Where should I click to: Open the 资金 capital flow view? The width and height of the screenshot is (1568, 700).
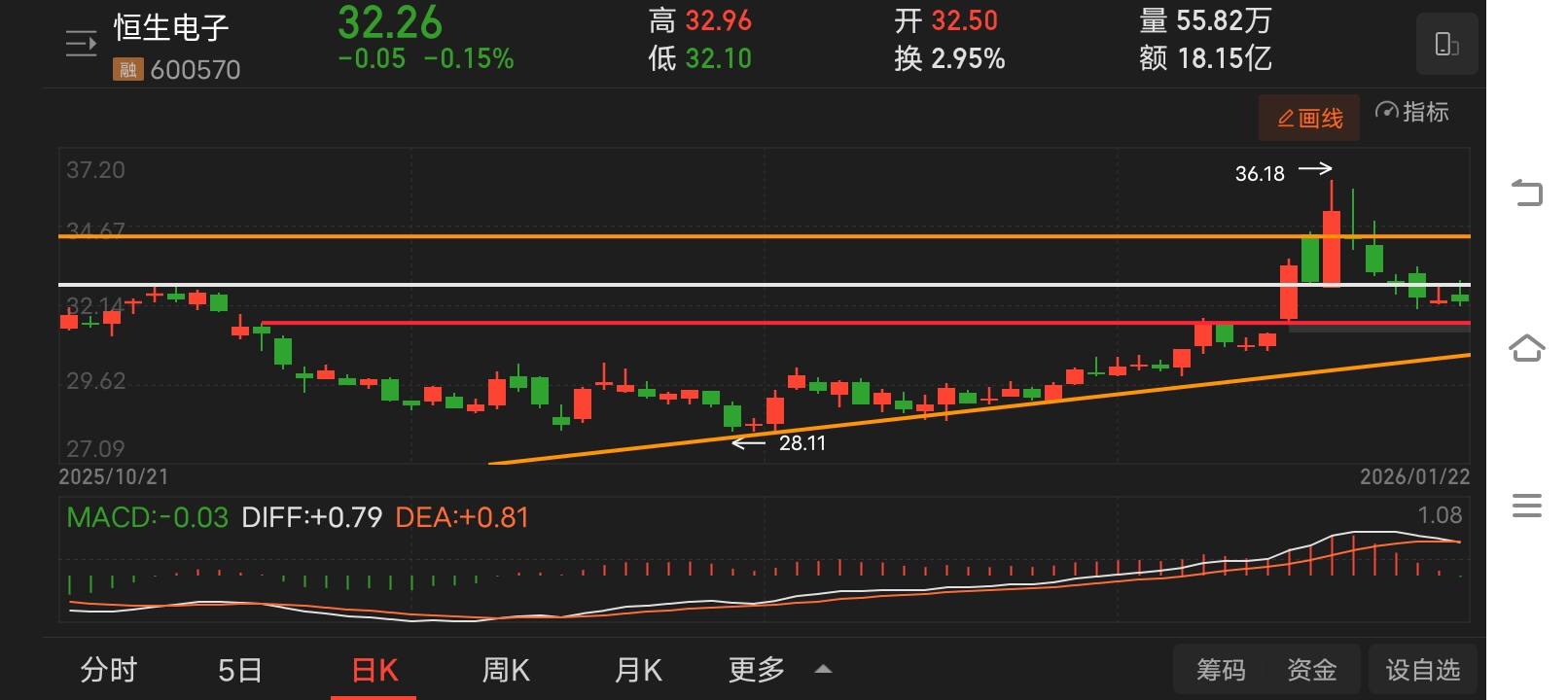(1312, 670)
